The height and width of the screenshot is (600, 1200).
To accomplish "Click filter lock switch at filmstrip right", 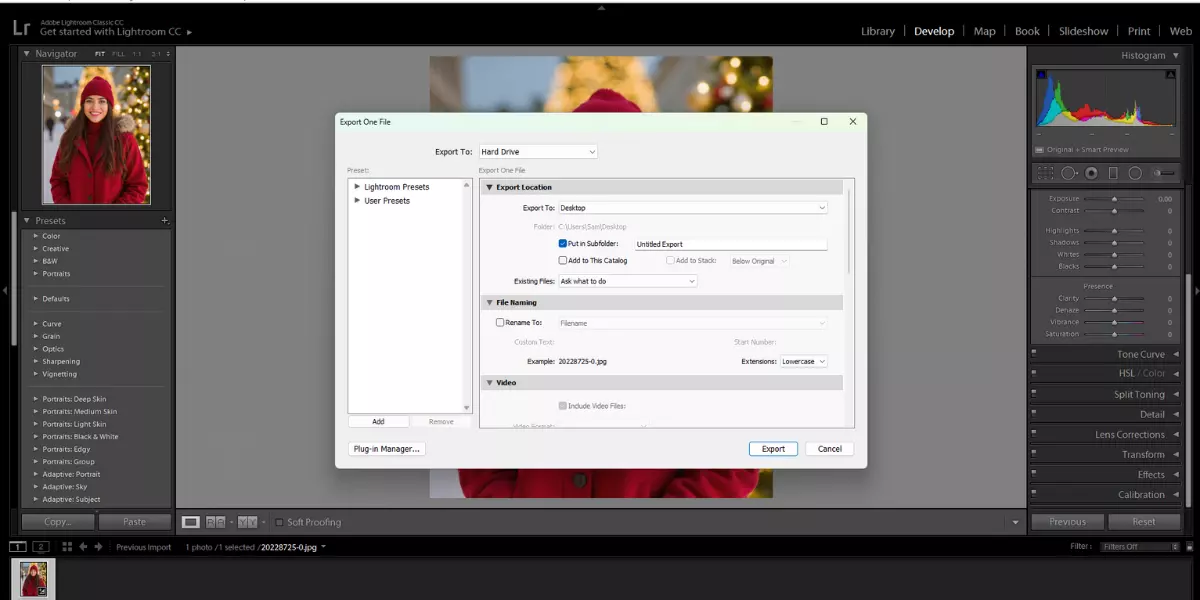I will [x=1190, y=547].
